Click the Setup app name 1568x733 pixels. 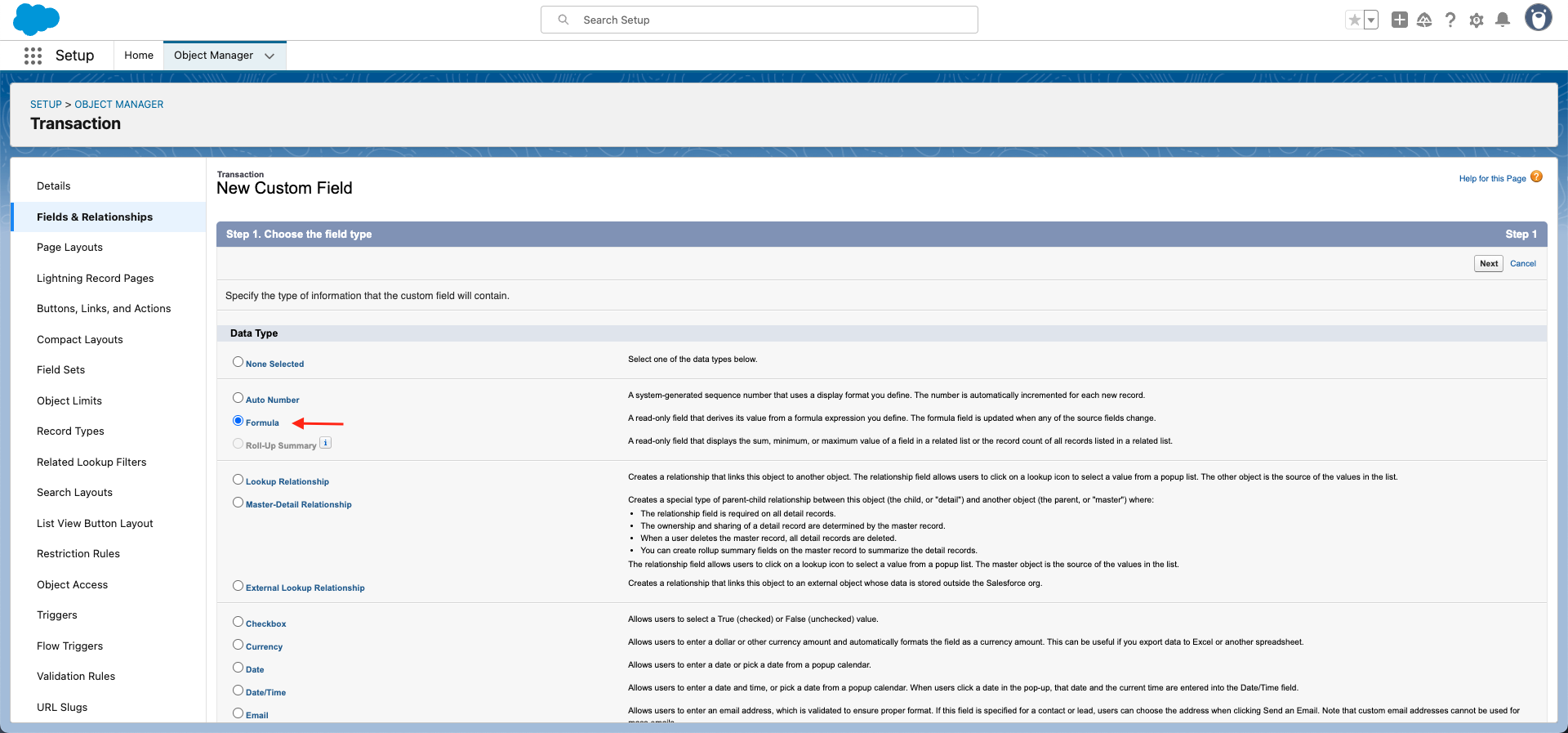click(74, 56)
